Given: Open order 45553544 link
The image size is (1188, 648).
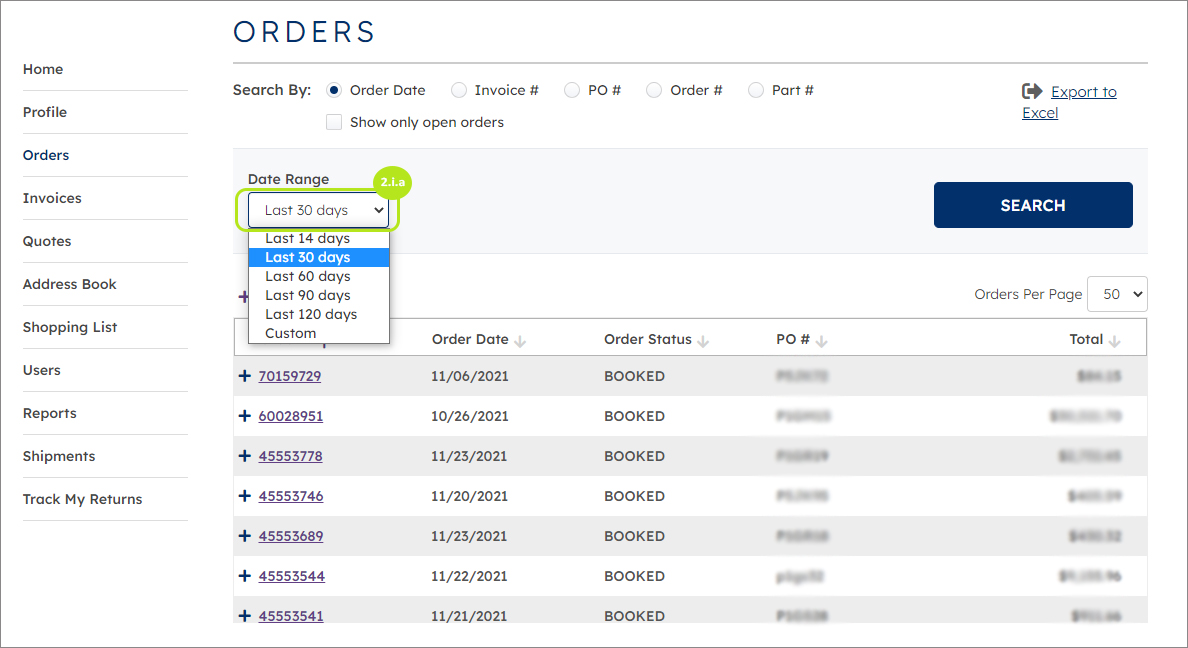Looking at the screenshot, I should pyautogui.click(x=292, y=576).
